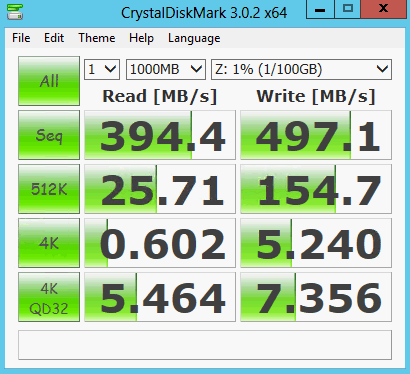The width and height of the screenshot is (410, 374).
Task: Select the 512K write result 154.7
Action: point(316,189)
